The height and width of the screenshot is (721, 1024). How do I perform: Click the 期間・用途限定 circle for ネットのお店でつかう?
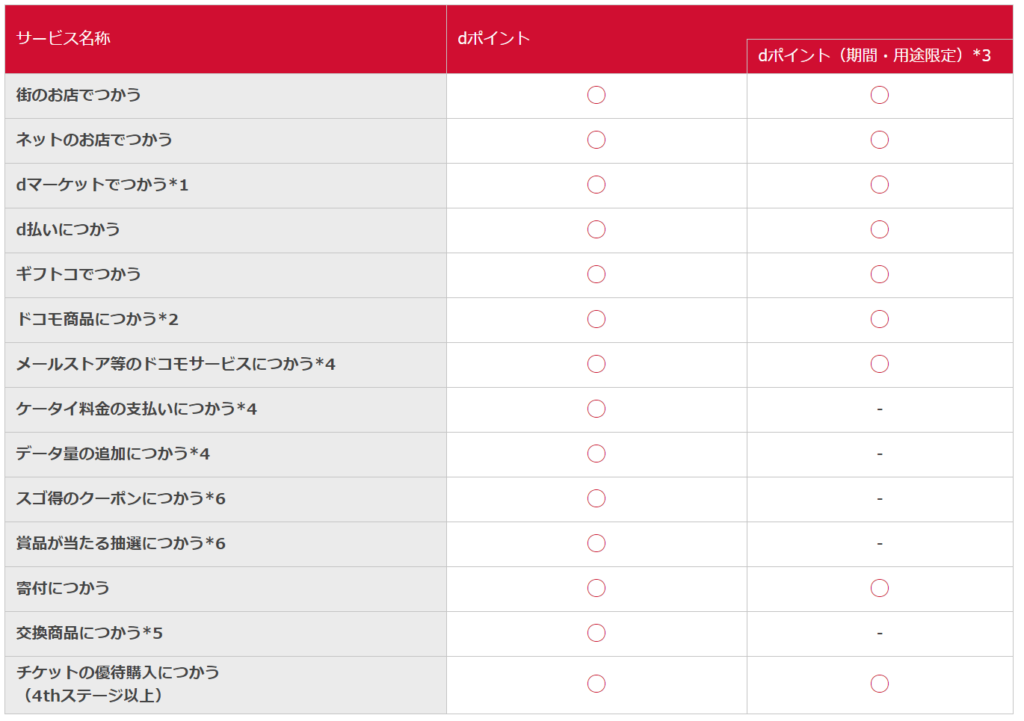[879, 140]
